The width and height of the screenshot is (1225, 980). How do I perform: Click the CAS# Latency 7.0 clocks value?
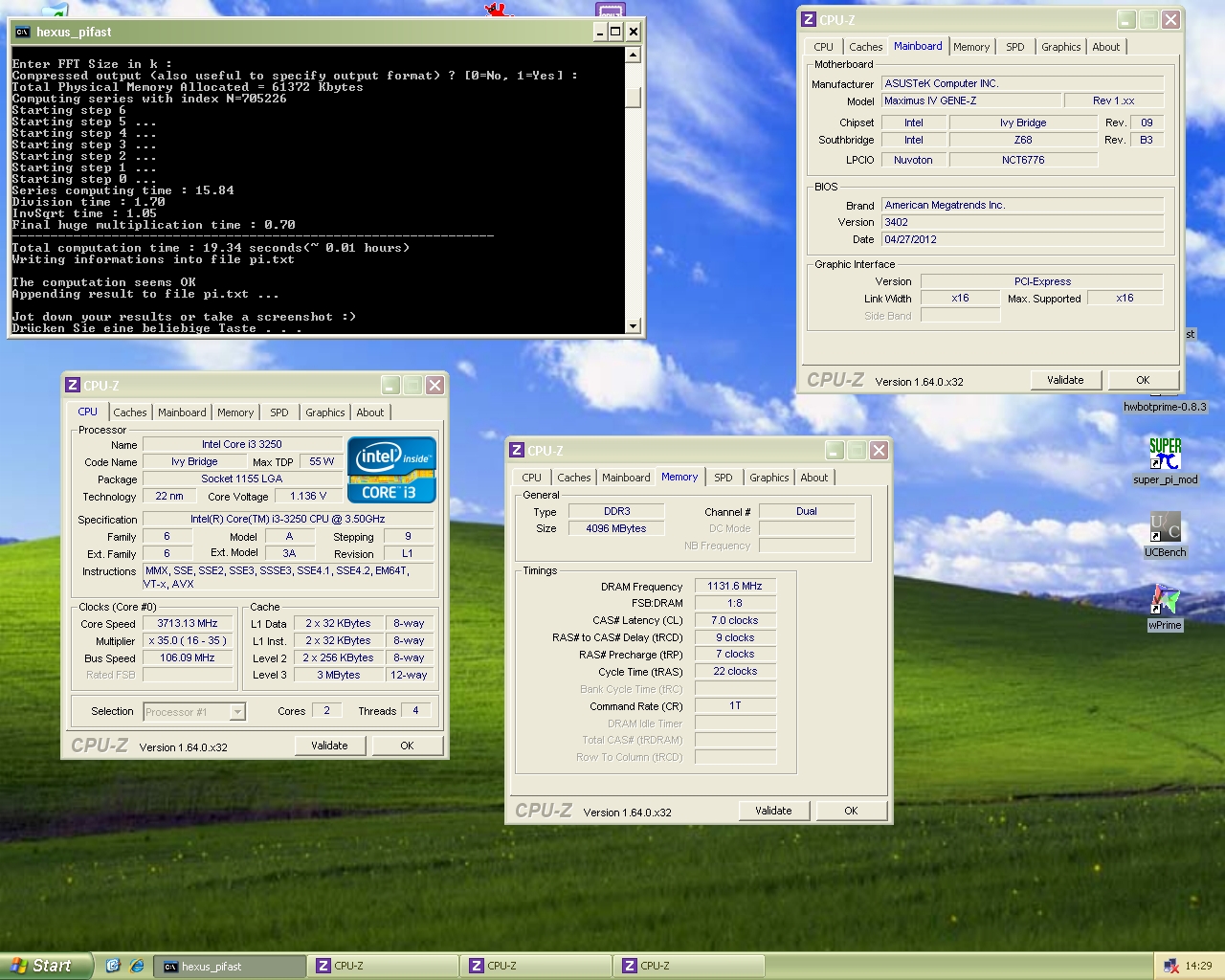[735, 620]
